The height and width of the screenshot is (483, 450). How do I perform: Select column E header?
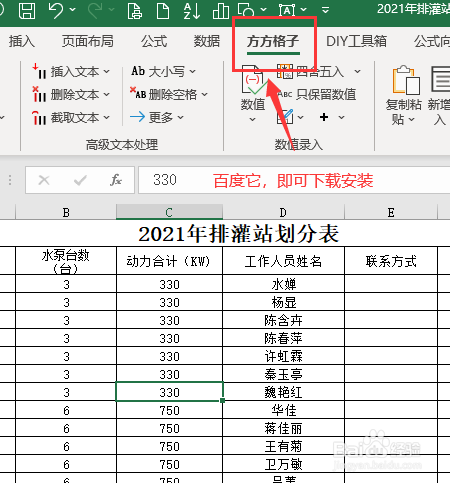coord(391,212)
